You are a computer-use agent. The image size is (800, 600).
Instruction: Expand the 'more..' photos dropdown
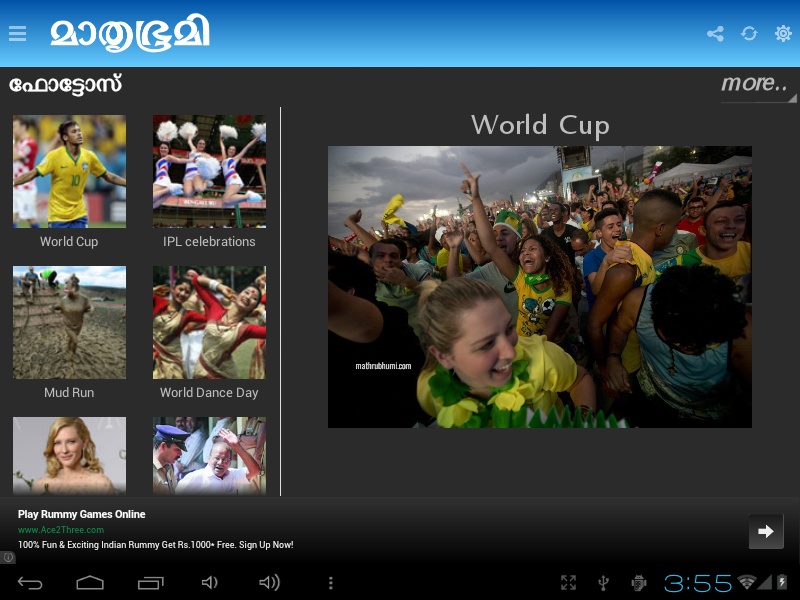point(758,85)
